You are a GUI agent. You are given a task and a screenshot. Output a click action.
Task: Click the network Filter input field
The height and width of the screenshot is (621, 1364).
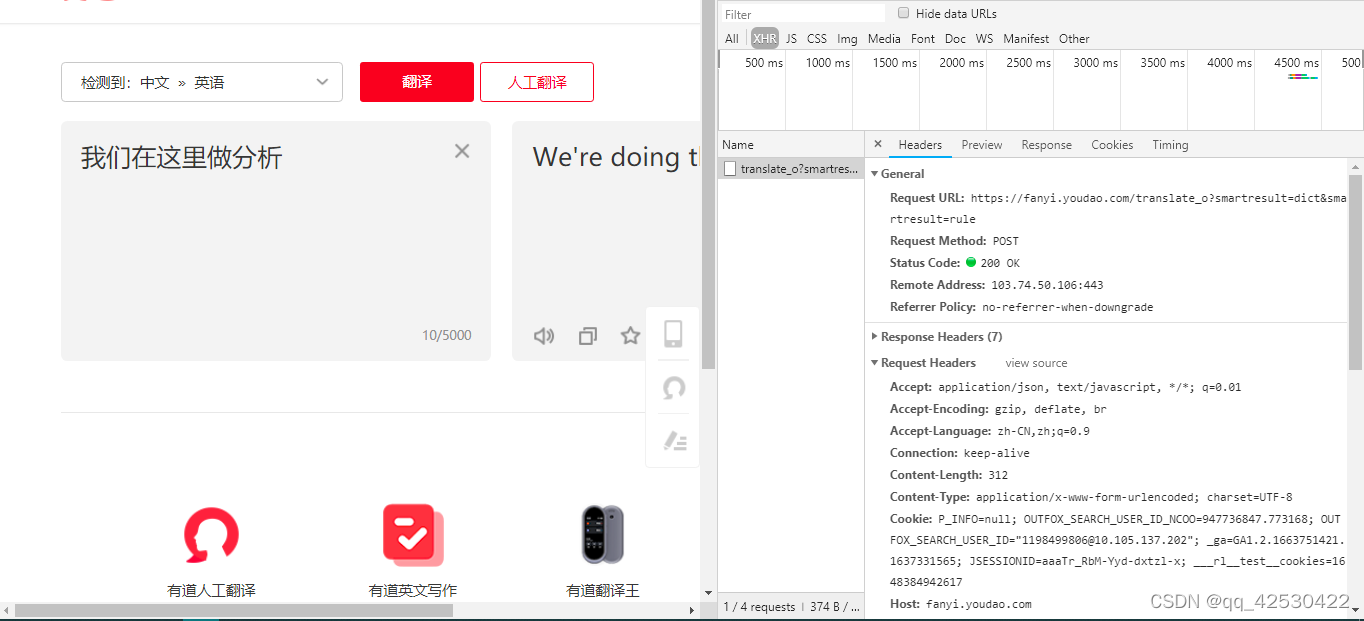point(803,14)
